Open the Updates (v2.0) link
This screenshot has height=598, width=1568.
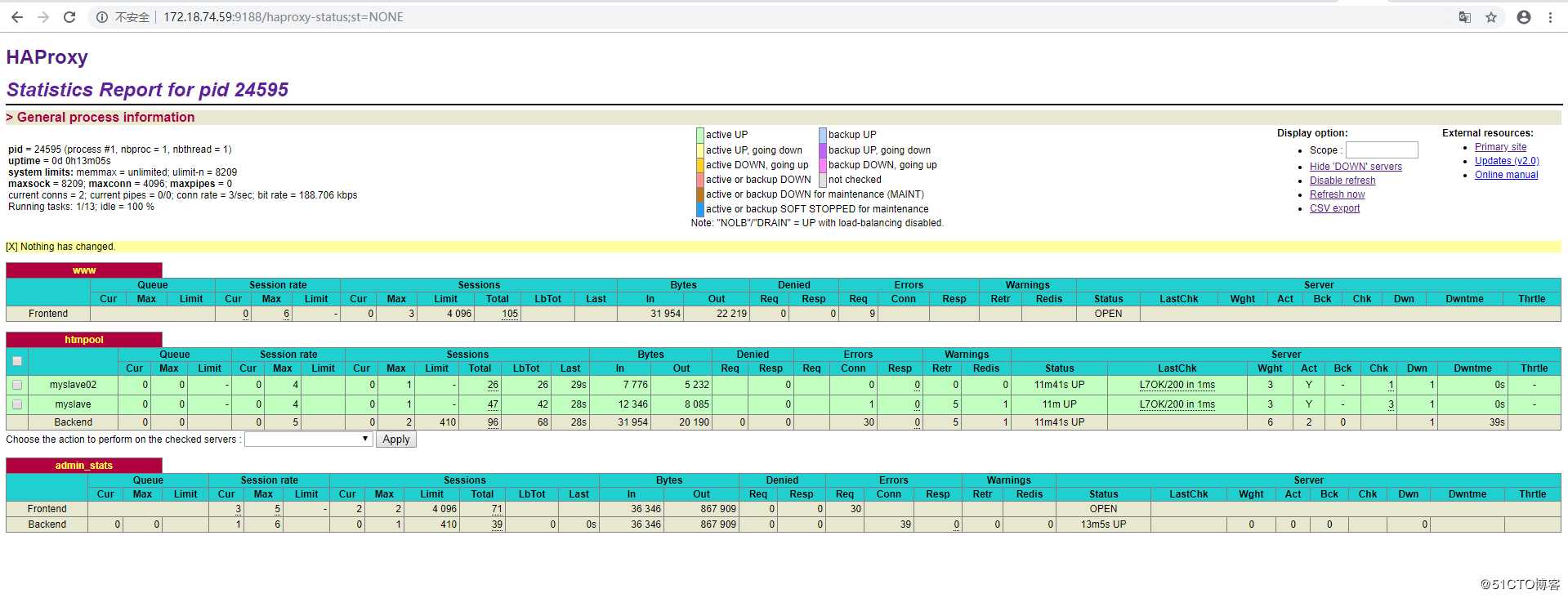point(1507,161)
